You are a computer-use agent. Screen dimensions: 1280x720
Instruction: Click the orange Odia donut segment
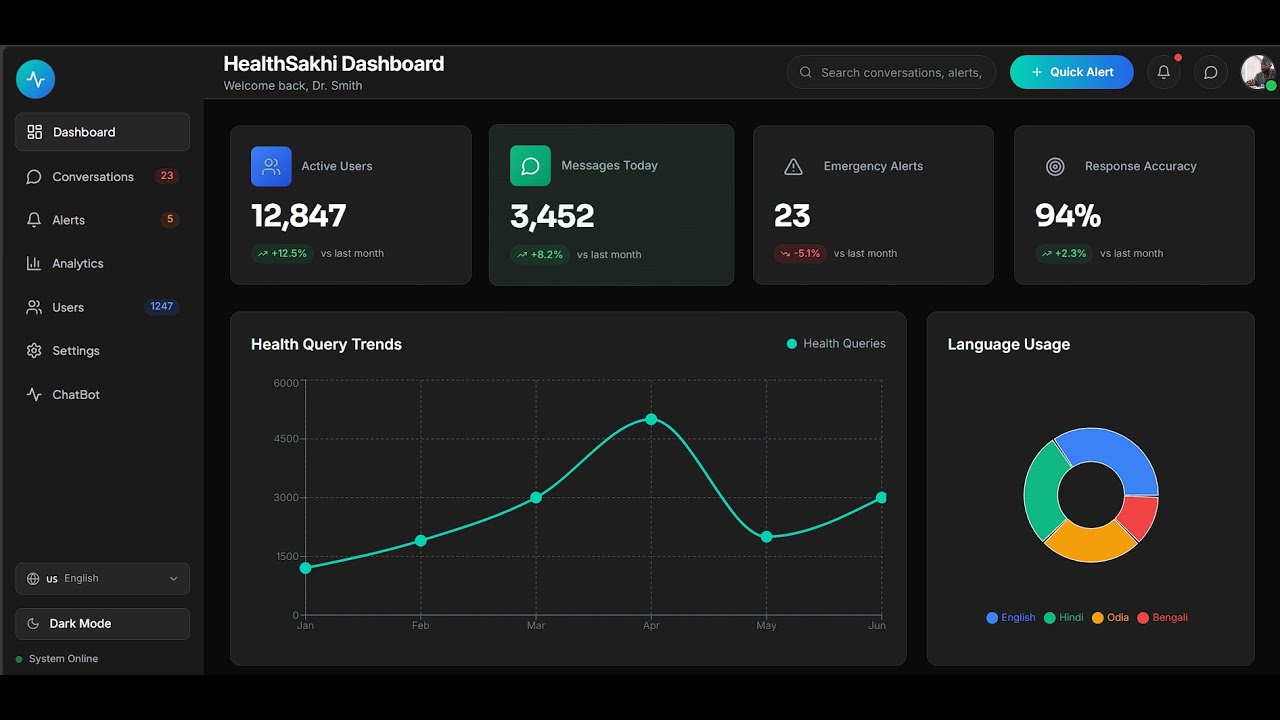click(x=1091, y=542)
